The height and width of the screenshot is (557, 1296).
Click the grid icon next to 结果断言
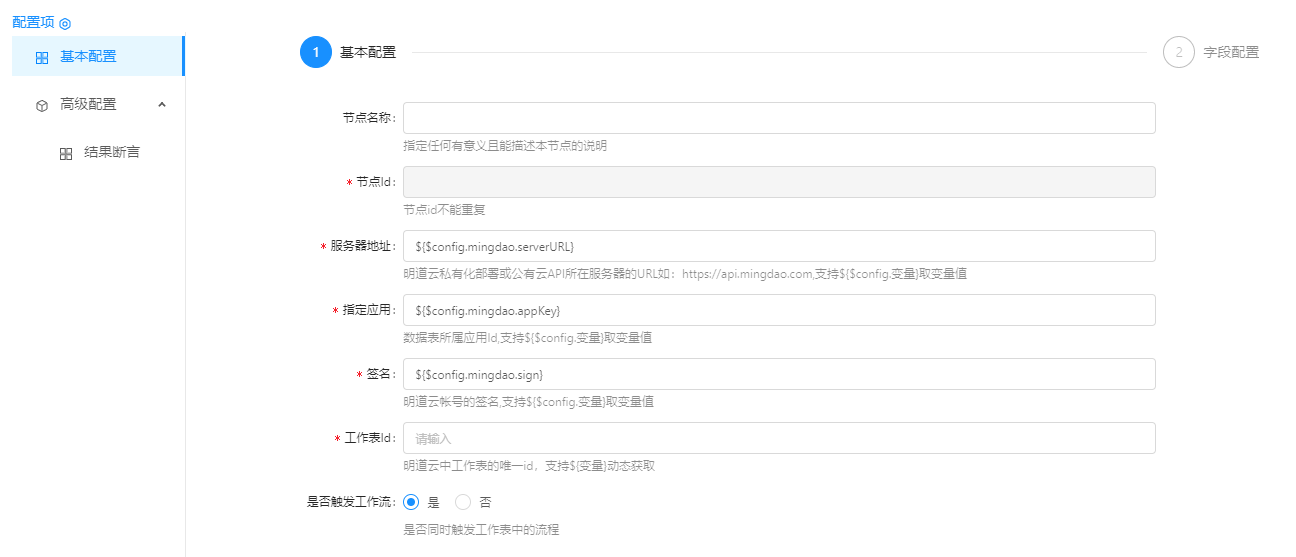click(x=66, y=153)
